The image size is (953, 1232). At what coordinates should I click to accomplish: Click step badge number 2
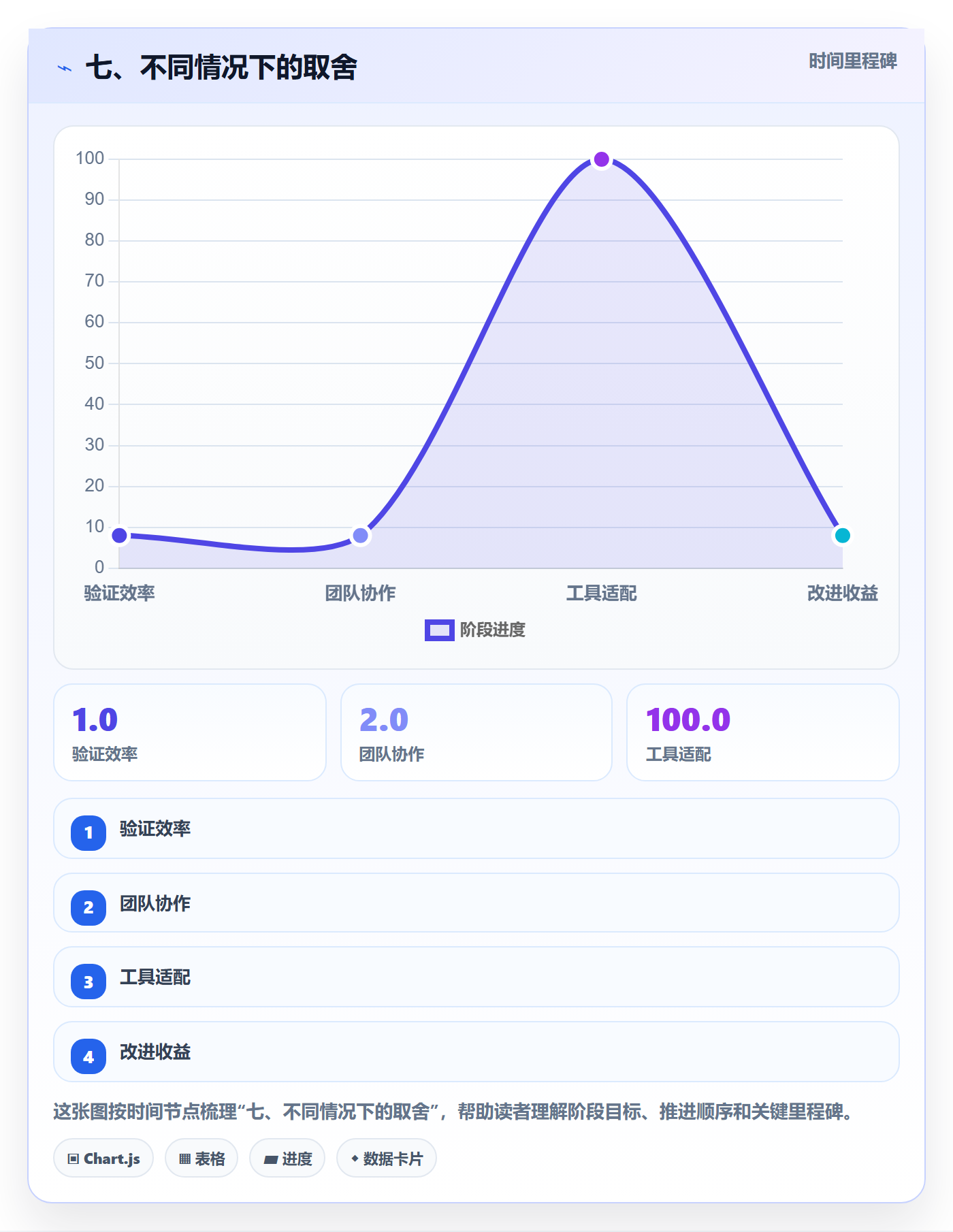[88, 907]
